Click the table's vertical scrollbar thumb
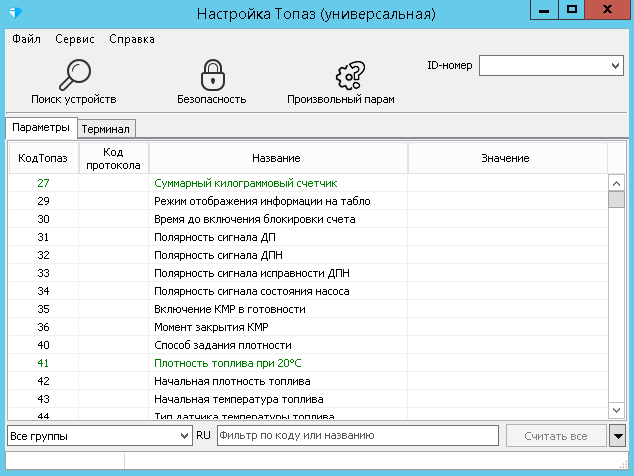 [616, 200]
